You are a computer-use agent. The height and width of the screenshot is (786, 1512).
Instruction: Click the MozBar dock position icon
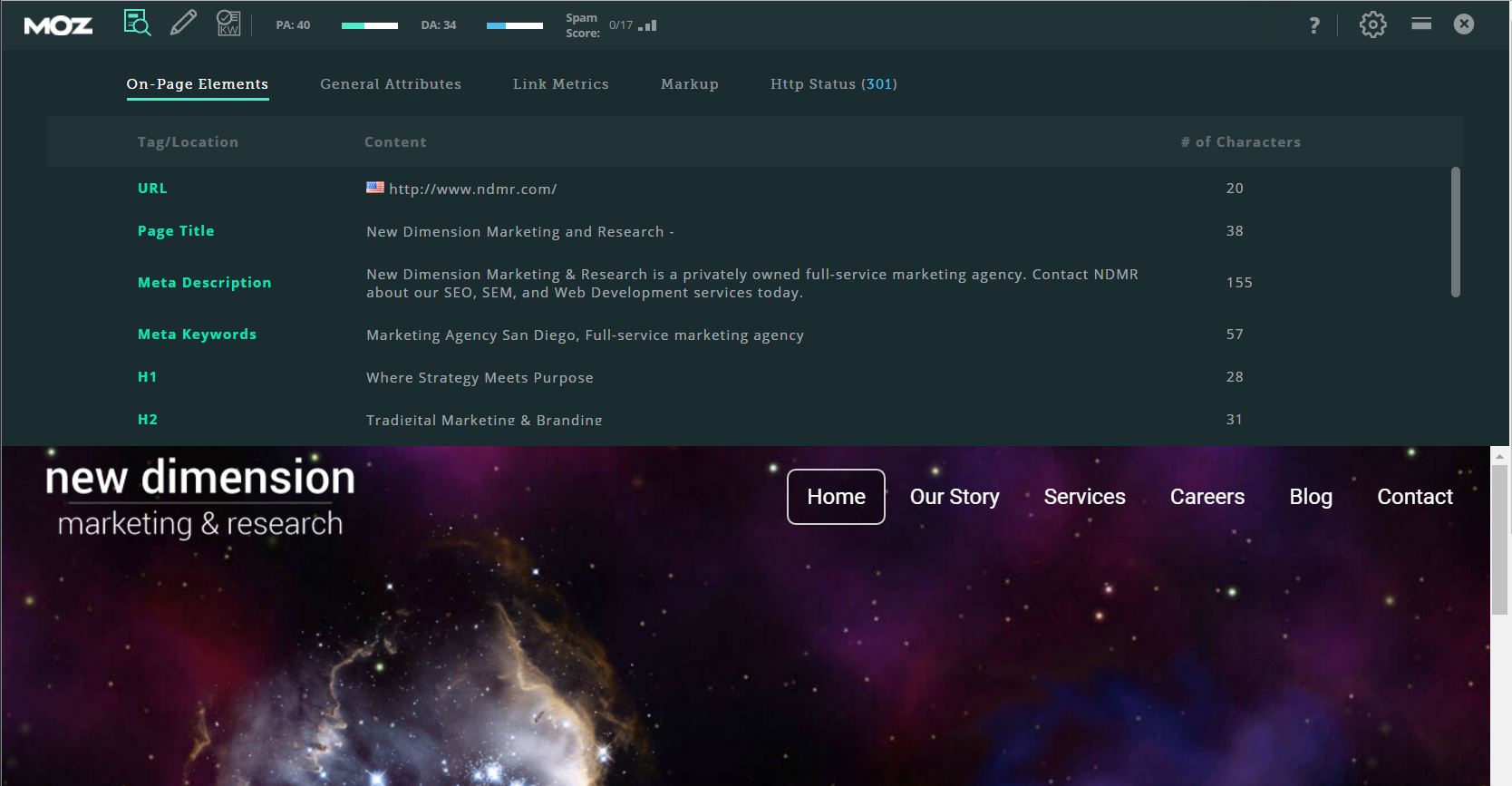pyautogui.click(x=1421, y=24)
